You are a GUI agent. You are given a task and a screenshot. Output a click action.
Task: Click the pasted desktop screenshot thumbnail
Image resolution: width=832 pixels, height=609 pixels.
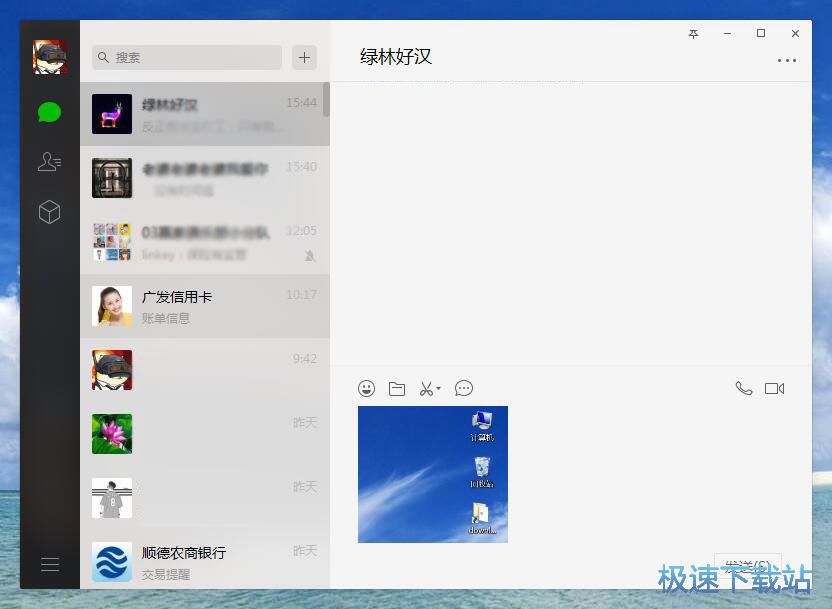(433, 474)
